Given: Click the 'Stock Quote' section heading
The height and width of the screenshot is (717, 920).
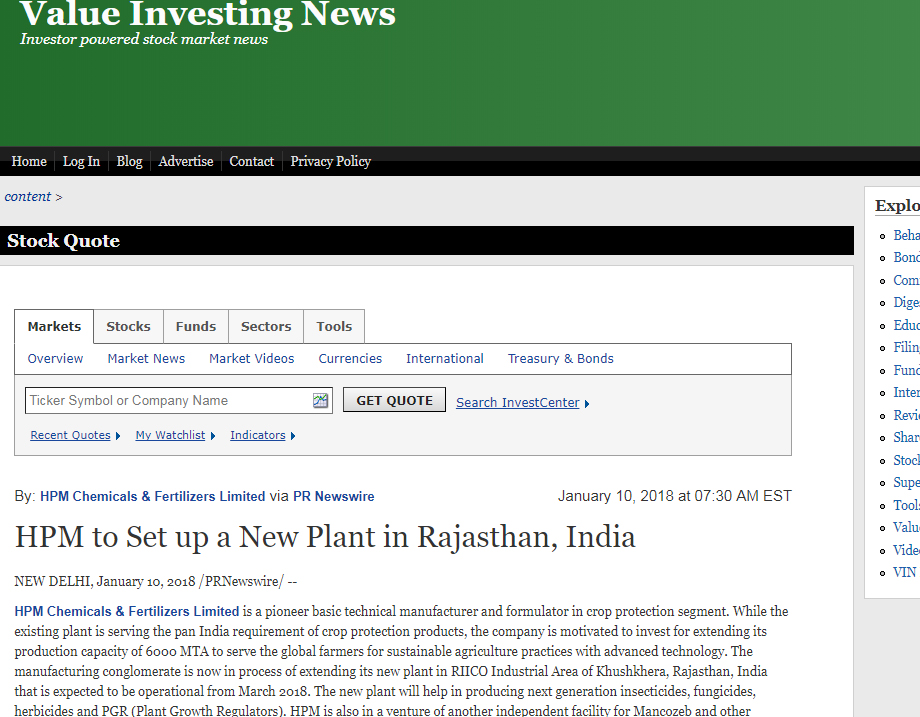Looking at the screenshot, I should pyautogui.click(x=63, y=241).
